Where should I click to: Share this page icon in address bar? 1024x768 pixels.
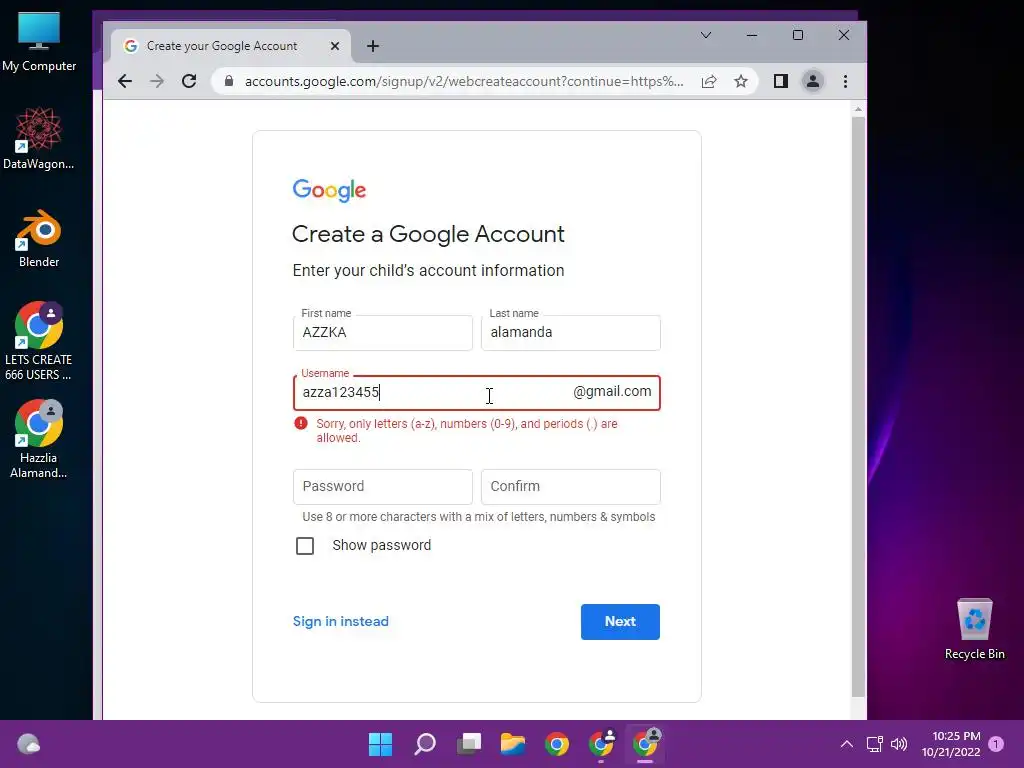[709, 81]
